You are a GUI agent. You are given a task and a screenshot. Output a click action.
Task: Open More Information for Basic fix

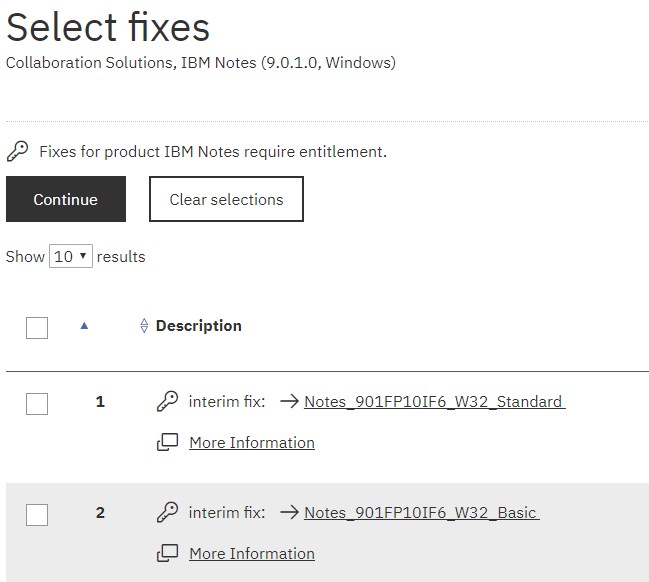click(252, 553)
